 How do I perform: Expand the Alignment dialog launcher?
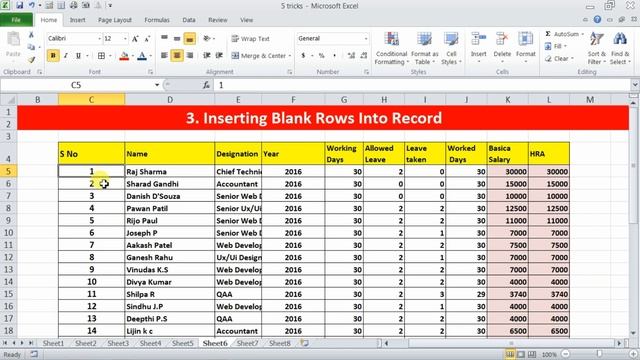(290, 72)
